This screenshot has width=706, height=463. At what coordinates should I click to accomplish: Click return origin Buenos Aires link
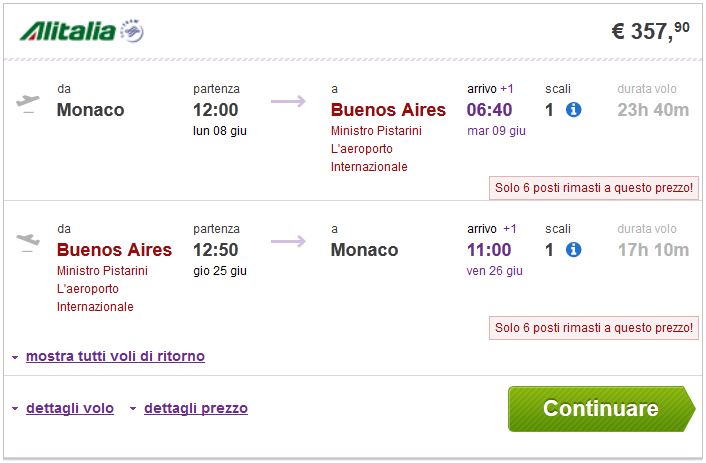[114, 250]
